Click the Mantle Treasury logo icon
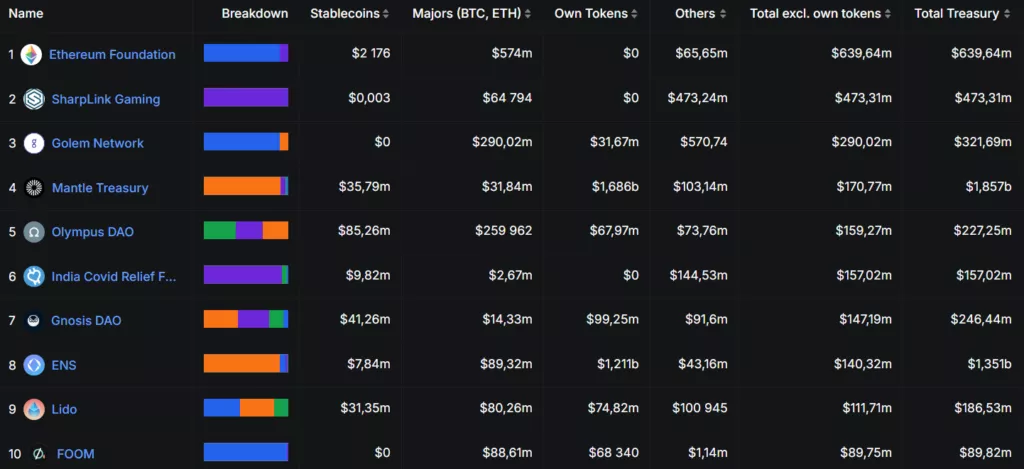Screen dimensions: 1024x469 [34, 188]
